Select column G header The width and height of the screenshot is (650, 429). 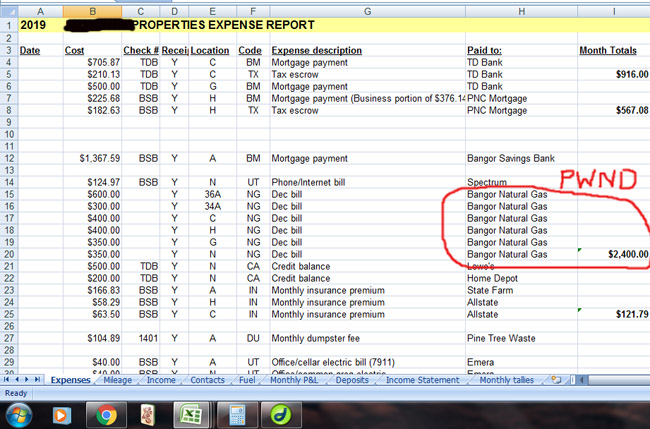[x=367, y=12]
